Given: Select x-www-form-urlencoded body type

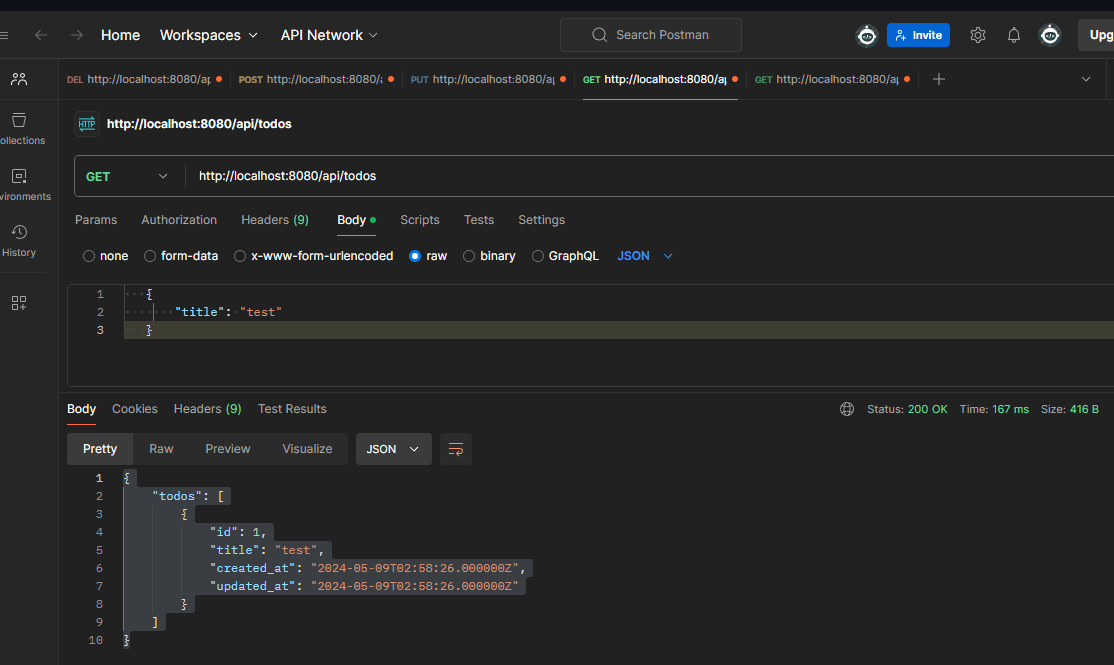Looking at the screenshot, I should coord(313,256).
